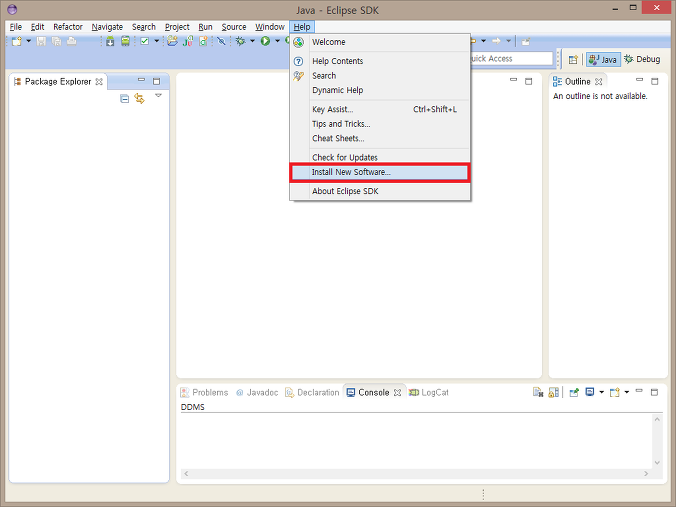The height and width of the screenshot is (507, 676).
Task: Expand the Forward navigation history dropdown
Action: point(508,41)
